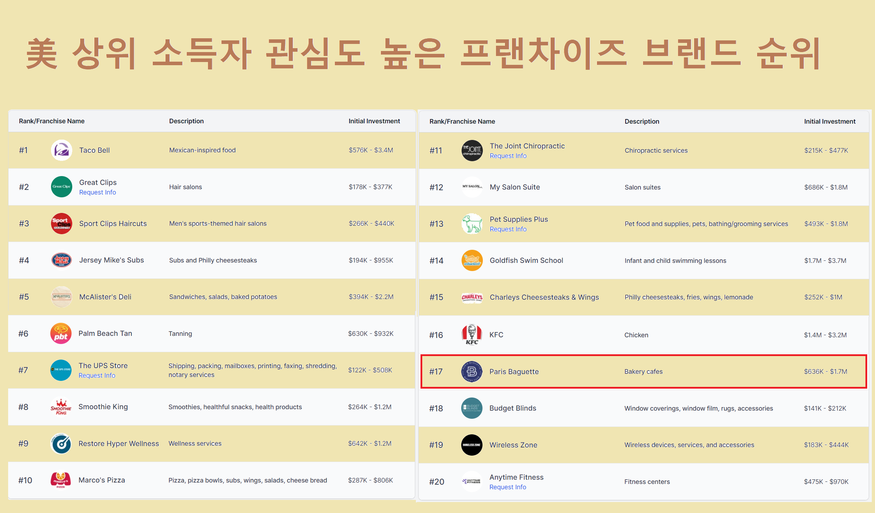Click the Marco's Pizza logo
875x513 pixels.
click(x=61, y=480)
